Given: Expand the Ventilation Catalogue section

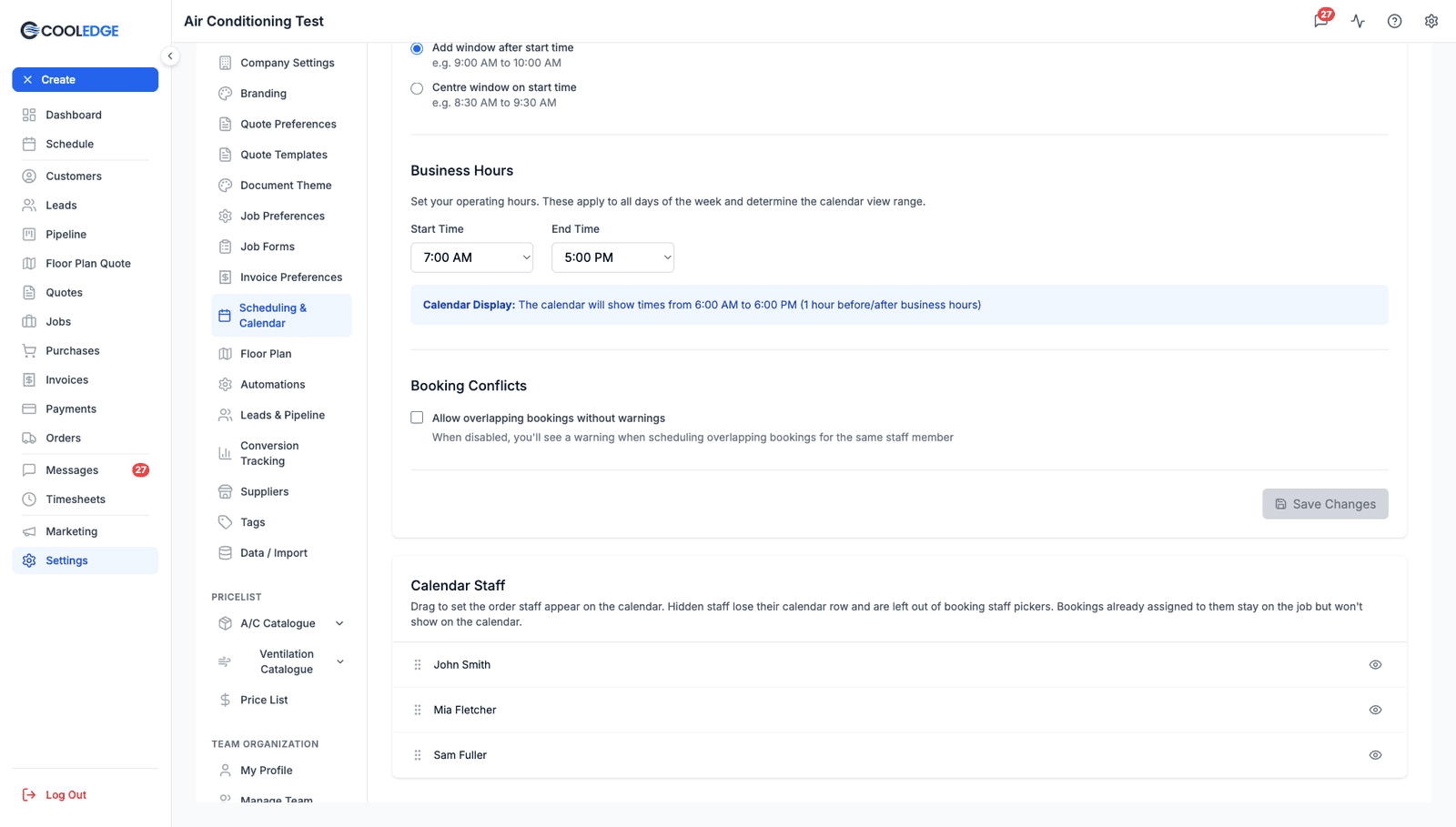Looking at the screenshot, I should click(x=281, y=661).
